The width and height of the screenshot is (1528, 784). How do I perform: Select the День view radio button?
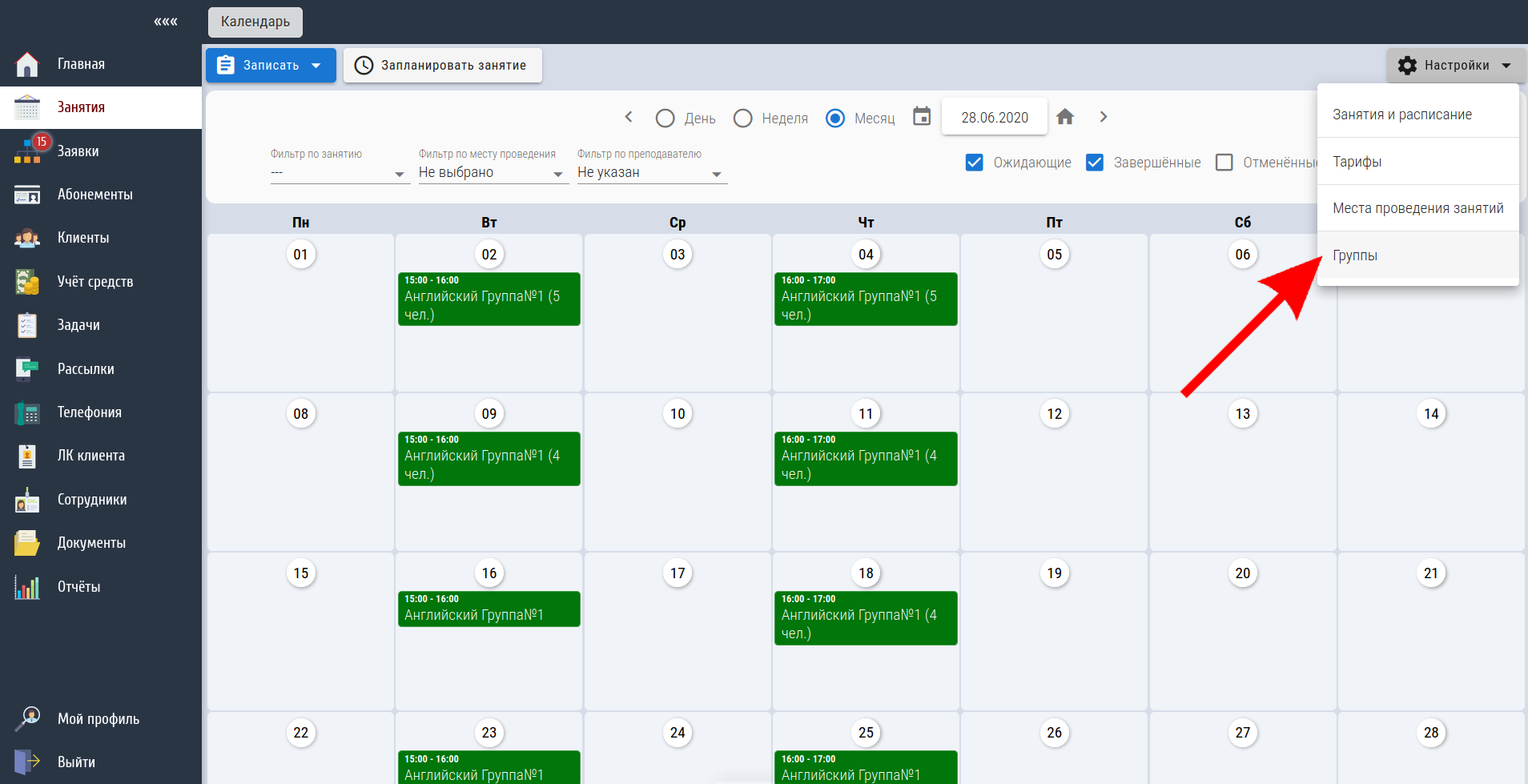[665, 119]
